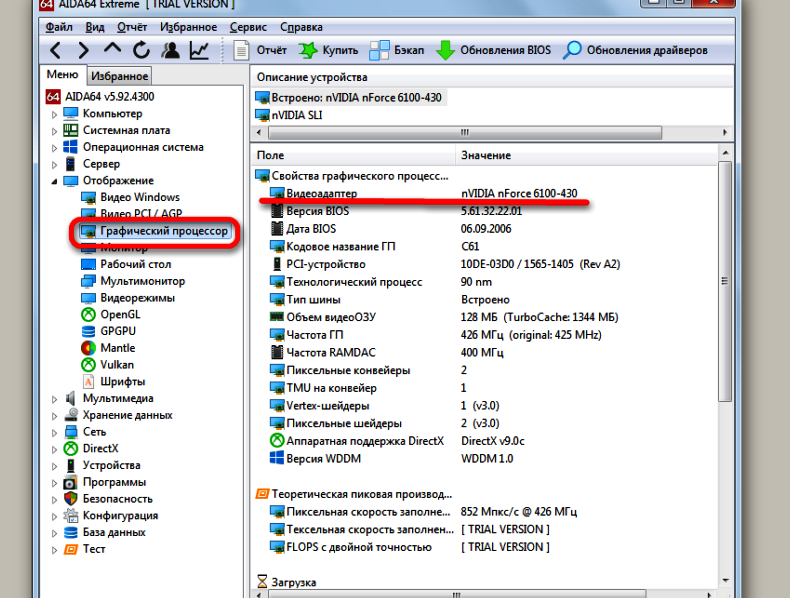Click the Шрифты fonts icon
This screenshot has height=598, width=790.
tap(88, 381)
